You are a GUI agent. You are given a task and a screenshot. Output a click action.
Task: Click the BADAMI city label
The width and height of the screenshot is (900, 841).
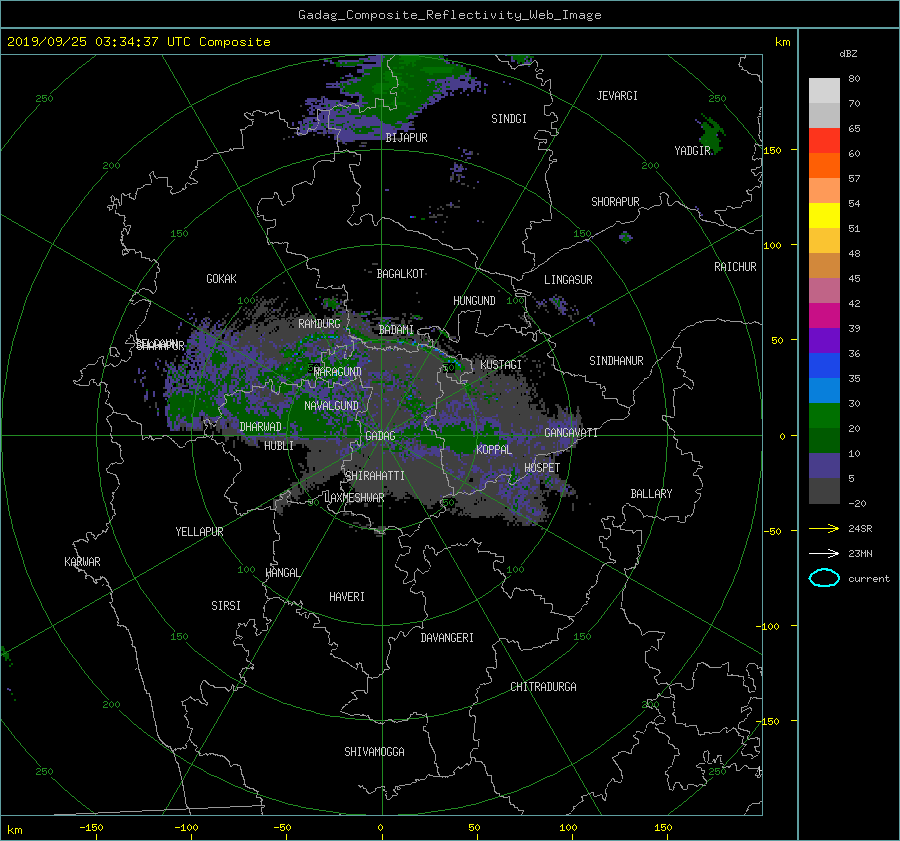point(396,330)
